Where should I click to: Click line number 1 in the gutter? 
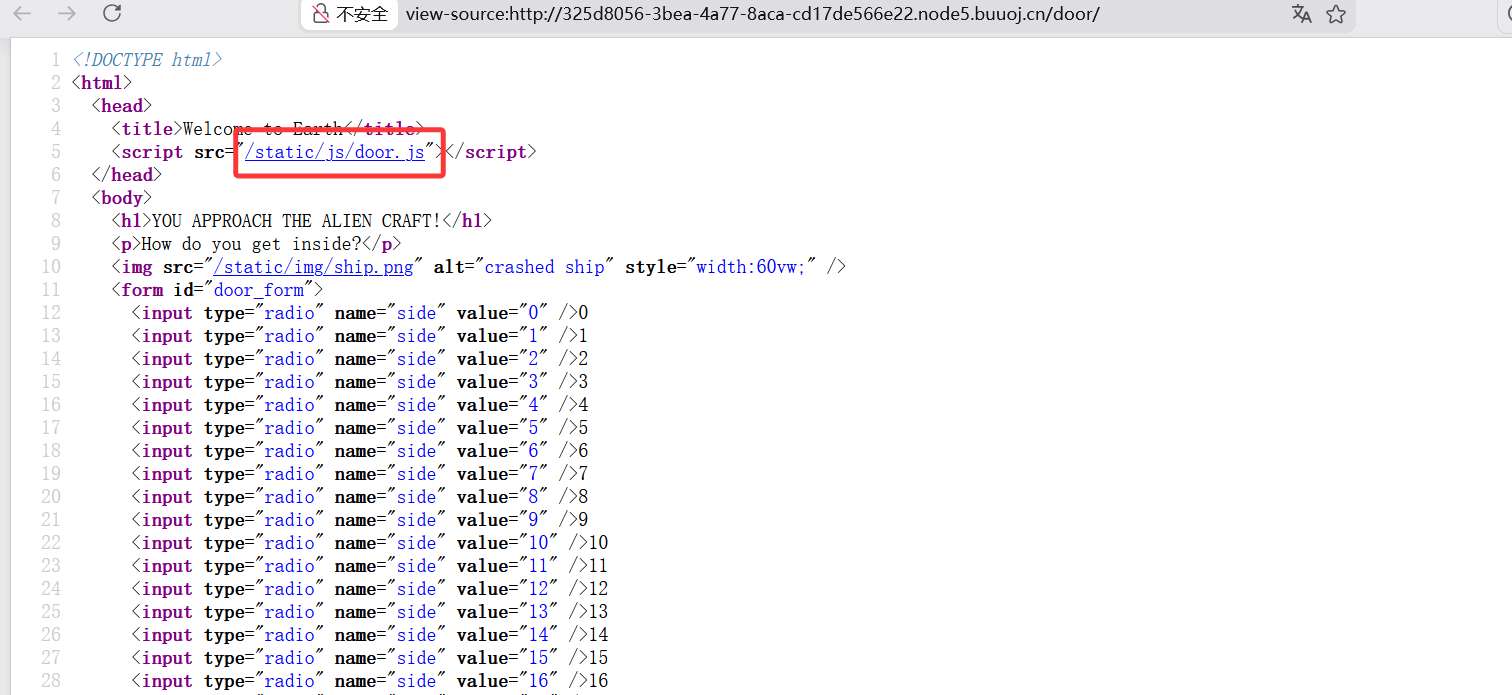(55, 60)
